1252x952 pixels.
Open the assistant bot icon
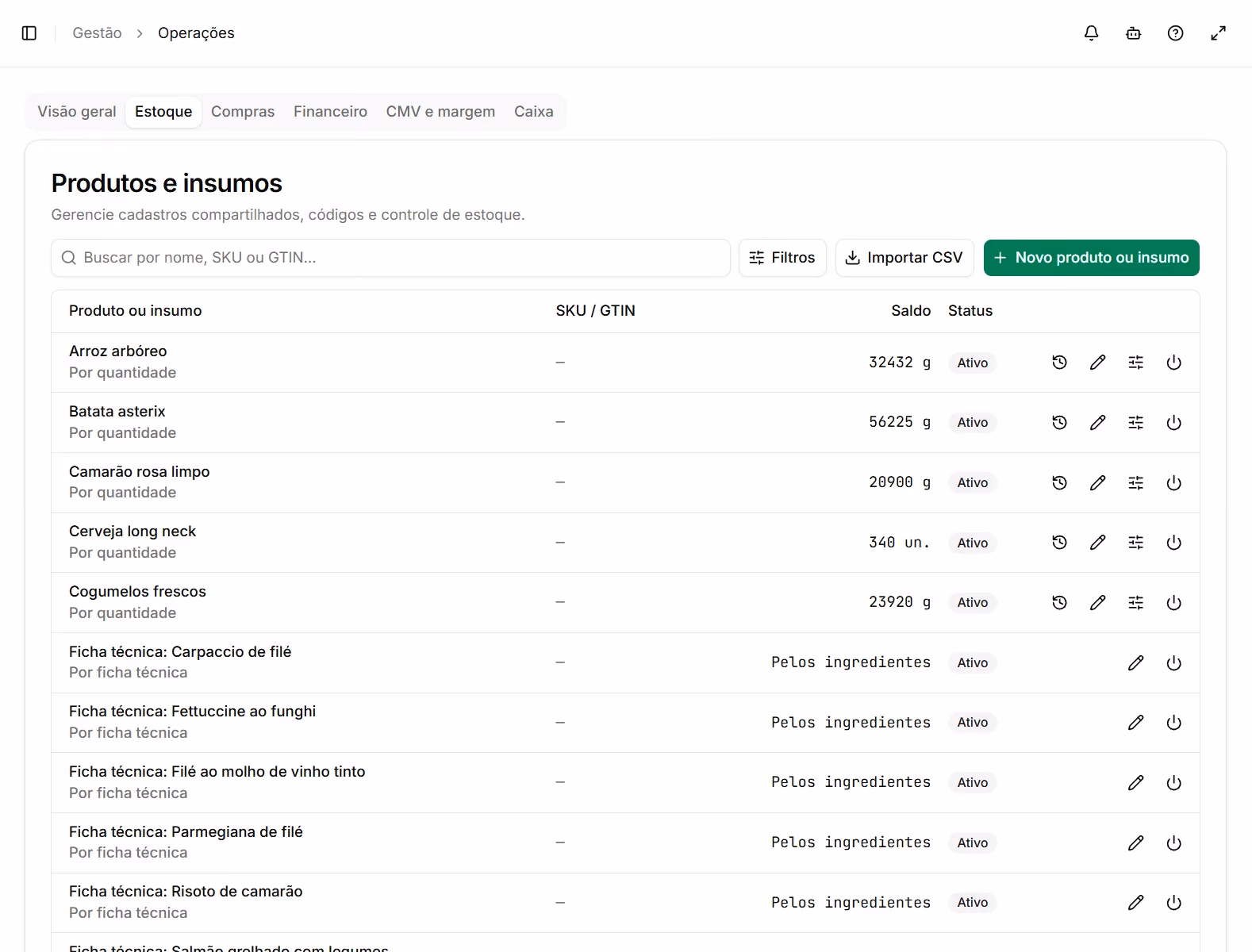tap(1134, 33)
